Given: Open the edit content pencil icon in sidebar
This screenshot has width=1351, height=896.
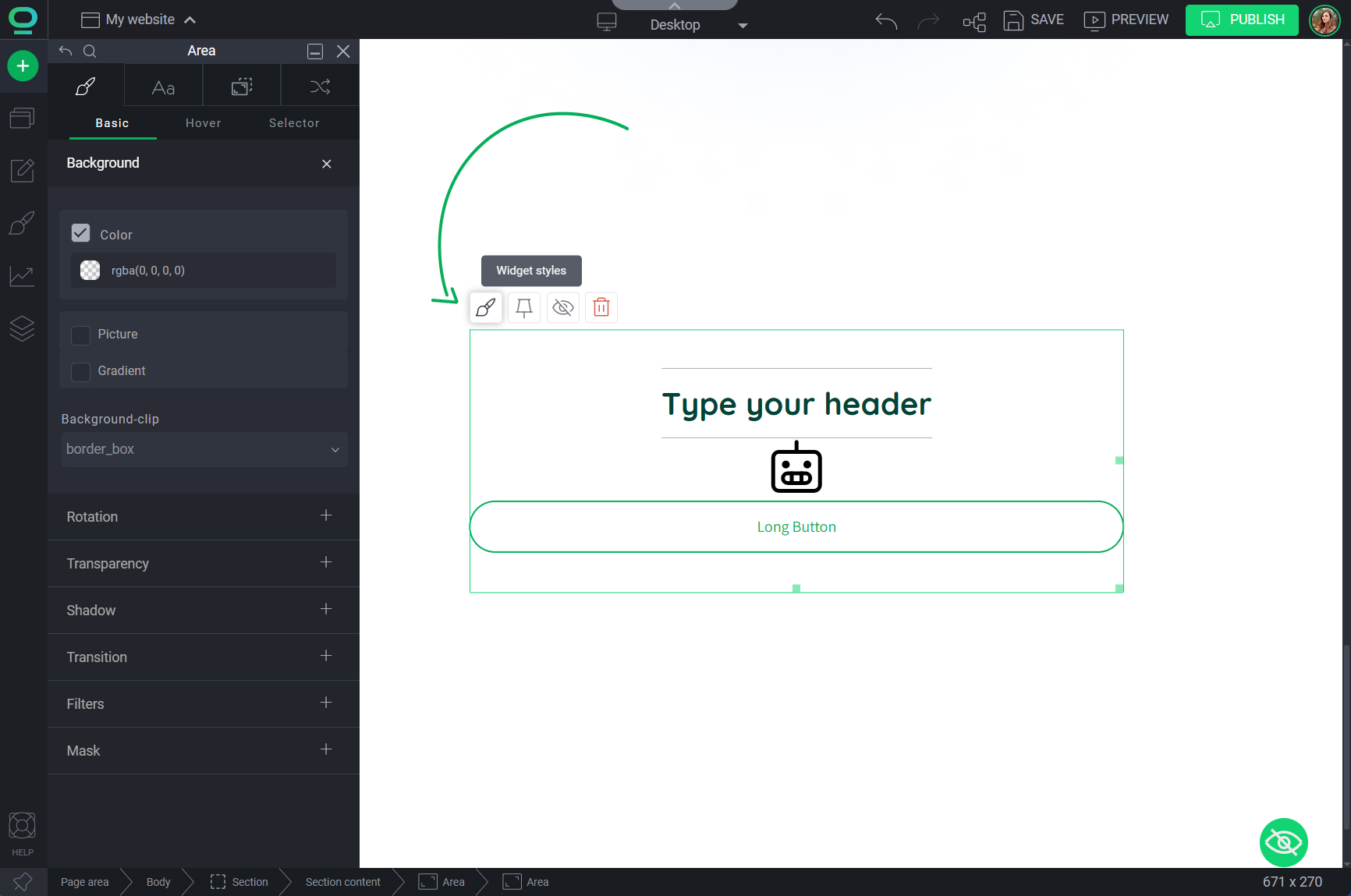Looking at the screenshot, I should 22,170.
